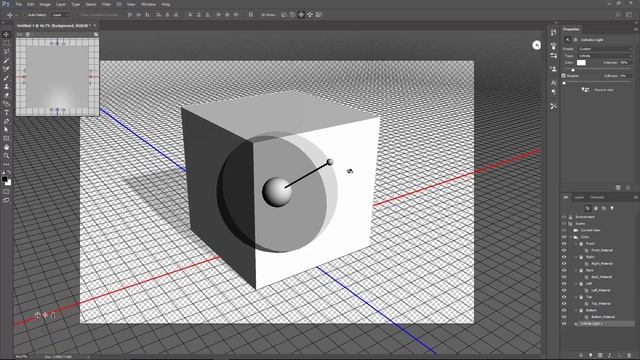Click Move to view button
The height and width of the screenshot is (360, 640).
tap(598, 90)
